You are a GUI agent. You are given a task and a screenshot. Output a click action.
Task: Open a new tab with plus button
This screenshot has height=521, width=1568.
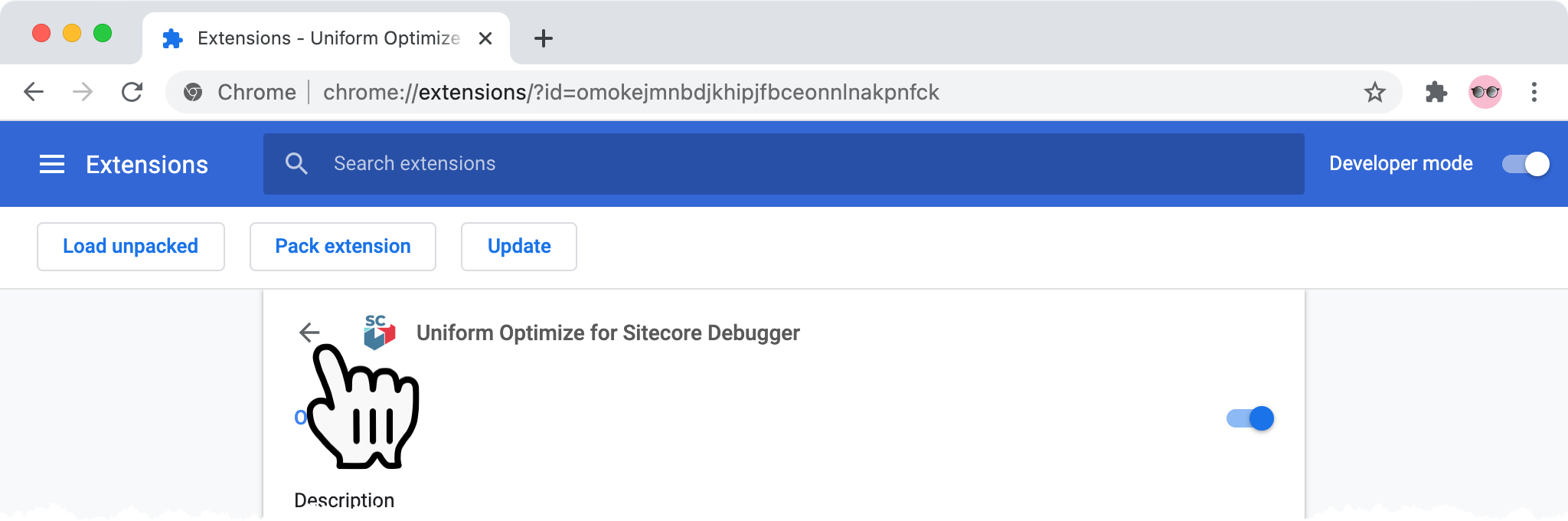[544, 38]
